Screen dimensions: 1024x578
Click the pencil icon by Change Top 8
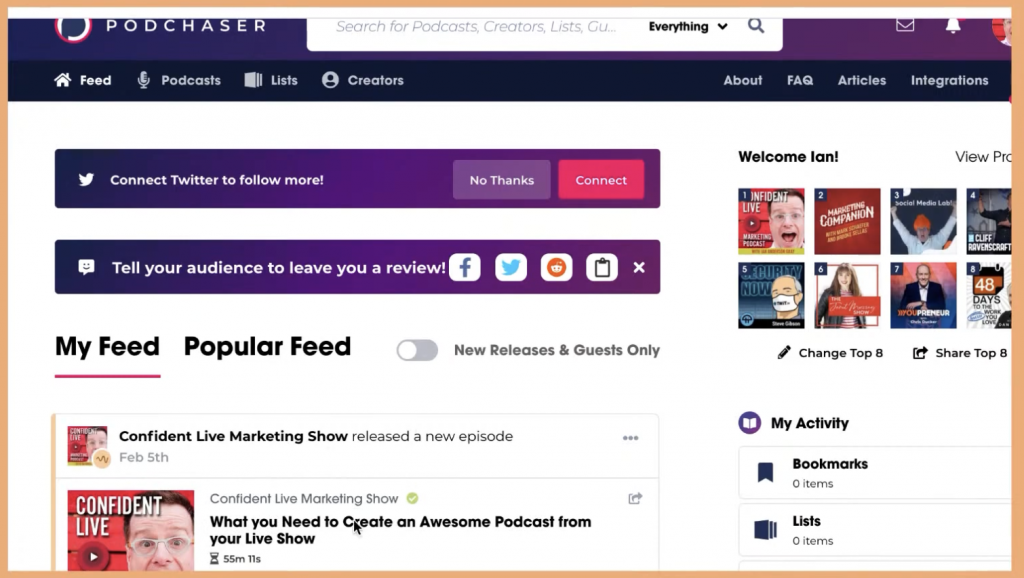784,353
